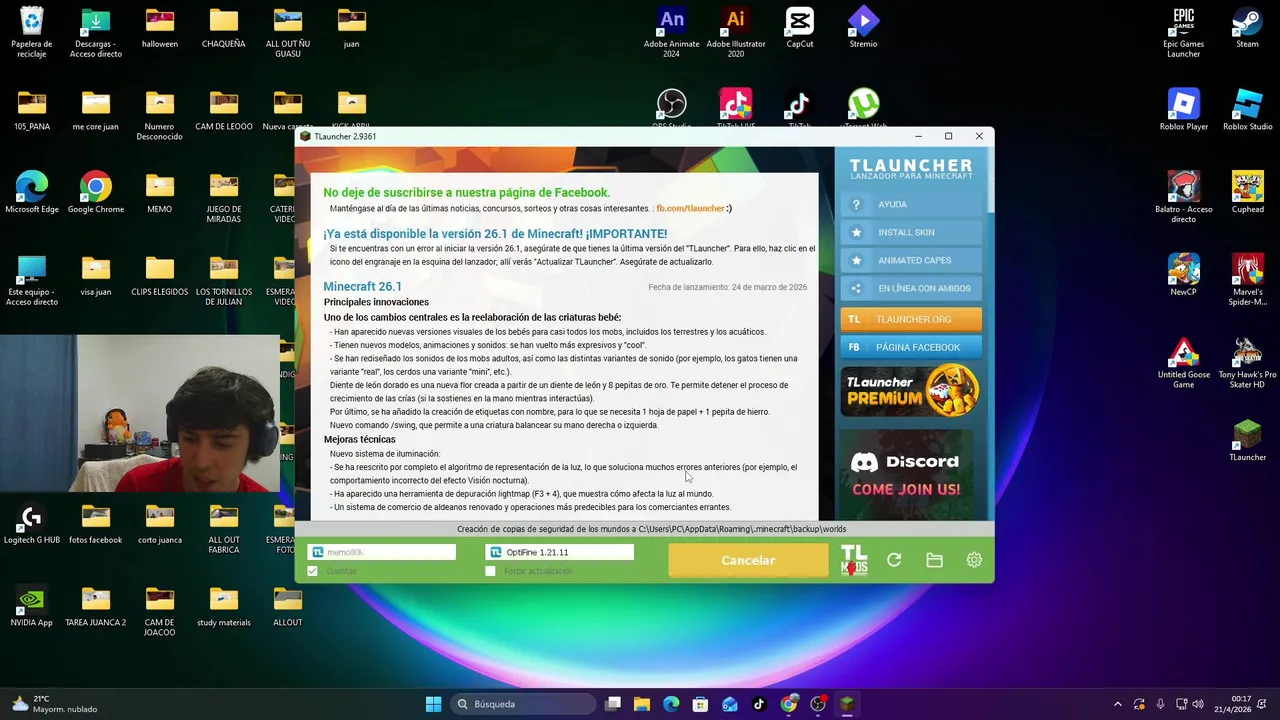Open the weather widget in taskbar
Screen dimensions: 1280x720
55,704
